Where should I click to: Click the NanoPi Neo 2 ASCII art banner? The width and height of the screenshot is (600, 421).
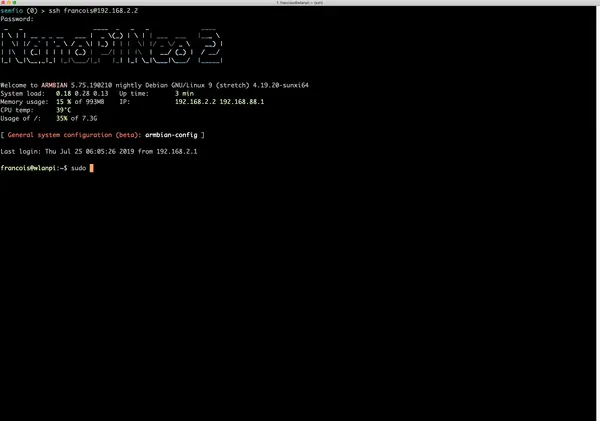[x=111, y=46]
